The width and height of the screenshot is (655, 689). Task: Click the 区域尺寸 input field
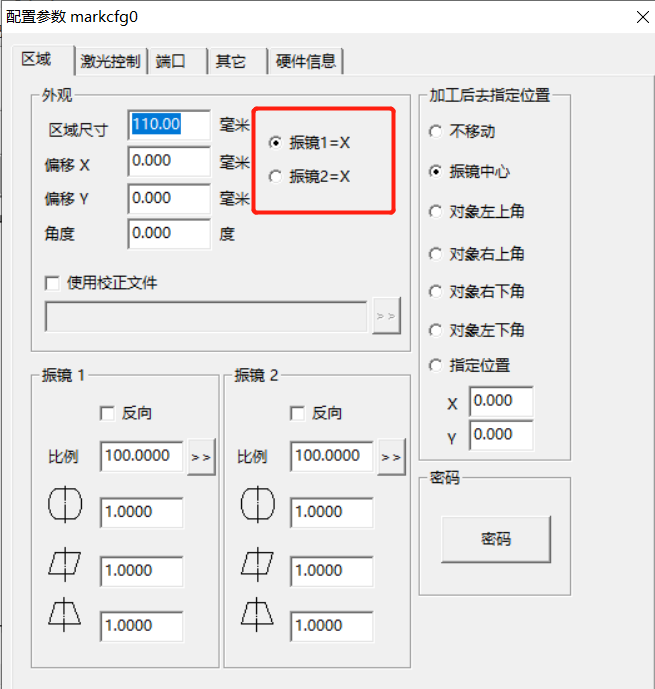point(169,125)
